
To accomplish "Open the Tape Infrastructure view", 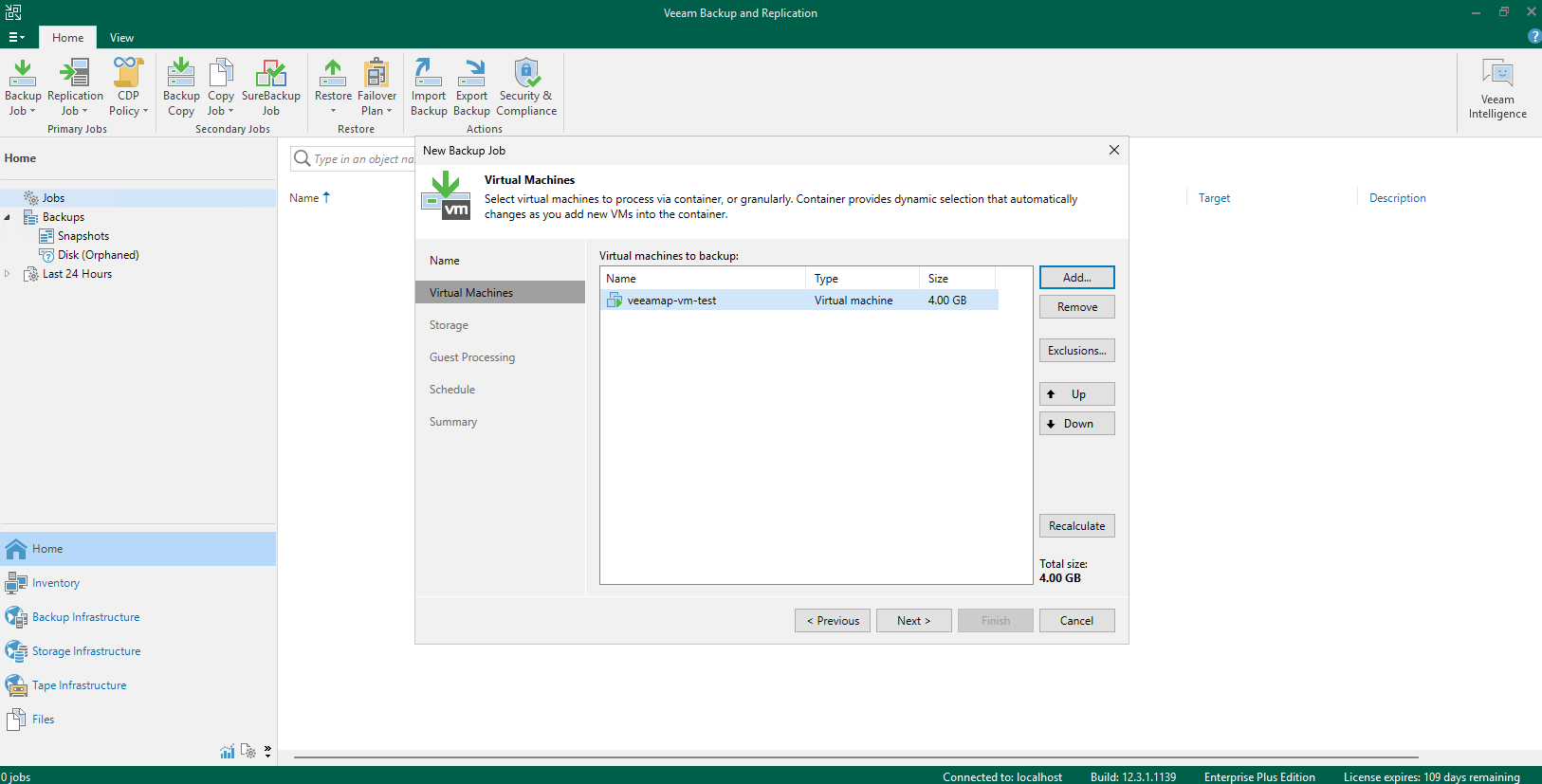I will pos(138,685).
